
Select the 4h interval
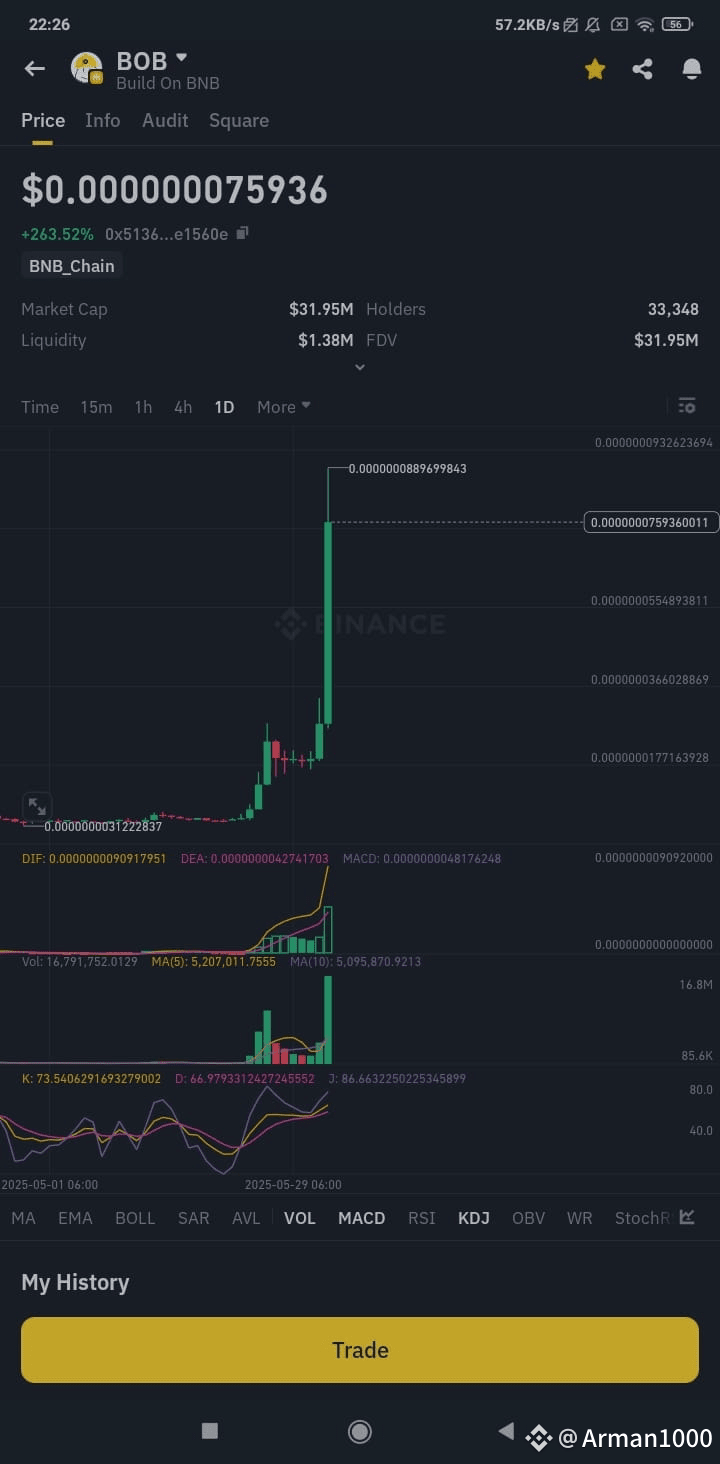(183, 407)
